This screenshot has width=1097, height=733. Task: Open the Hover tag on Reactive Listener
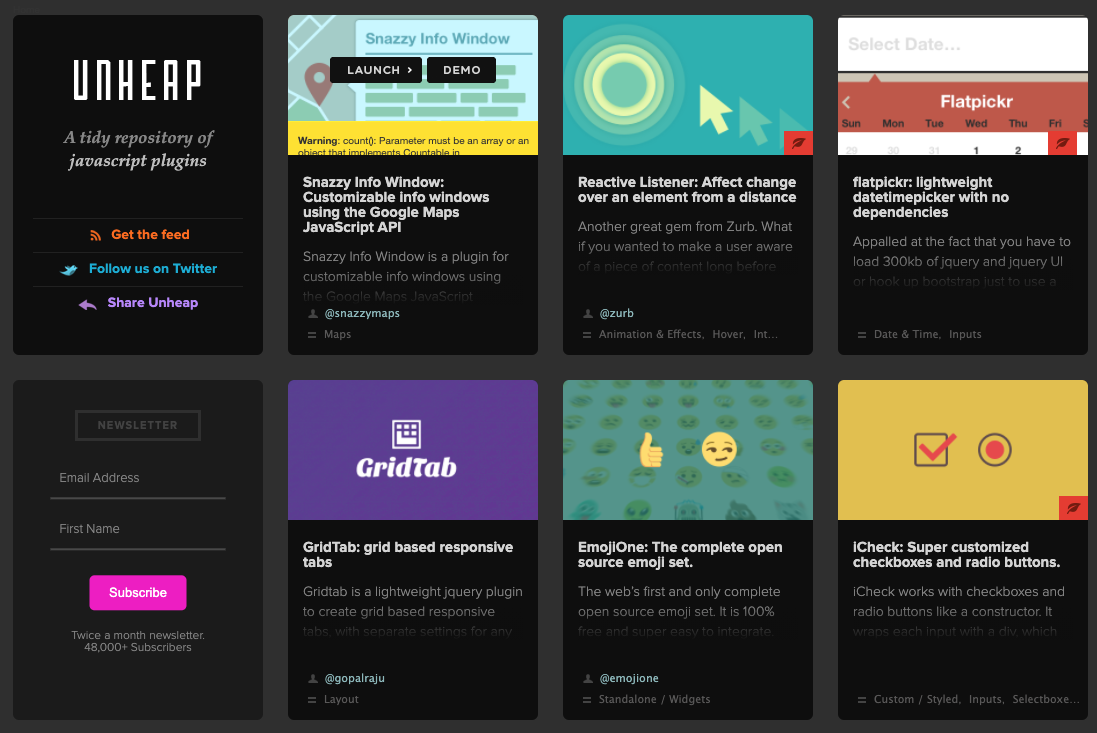click(x=728, y=334)
